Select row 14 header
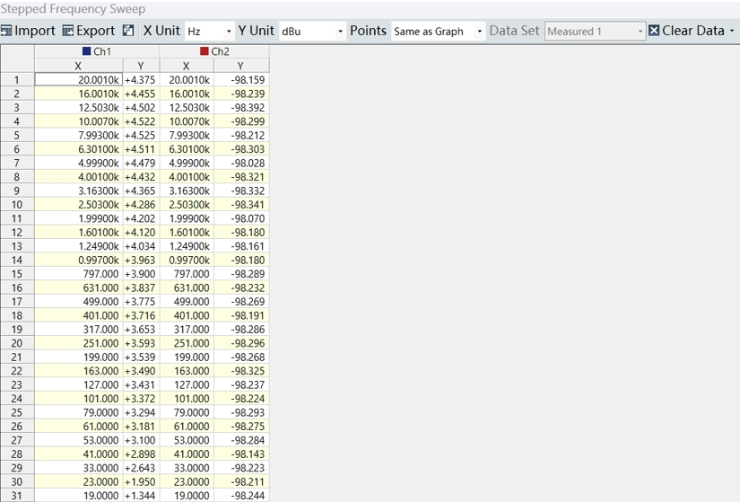742x504 pixels. click(17, 259)
